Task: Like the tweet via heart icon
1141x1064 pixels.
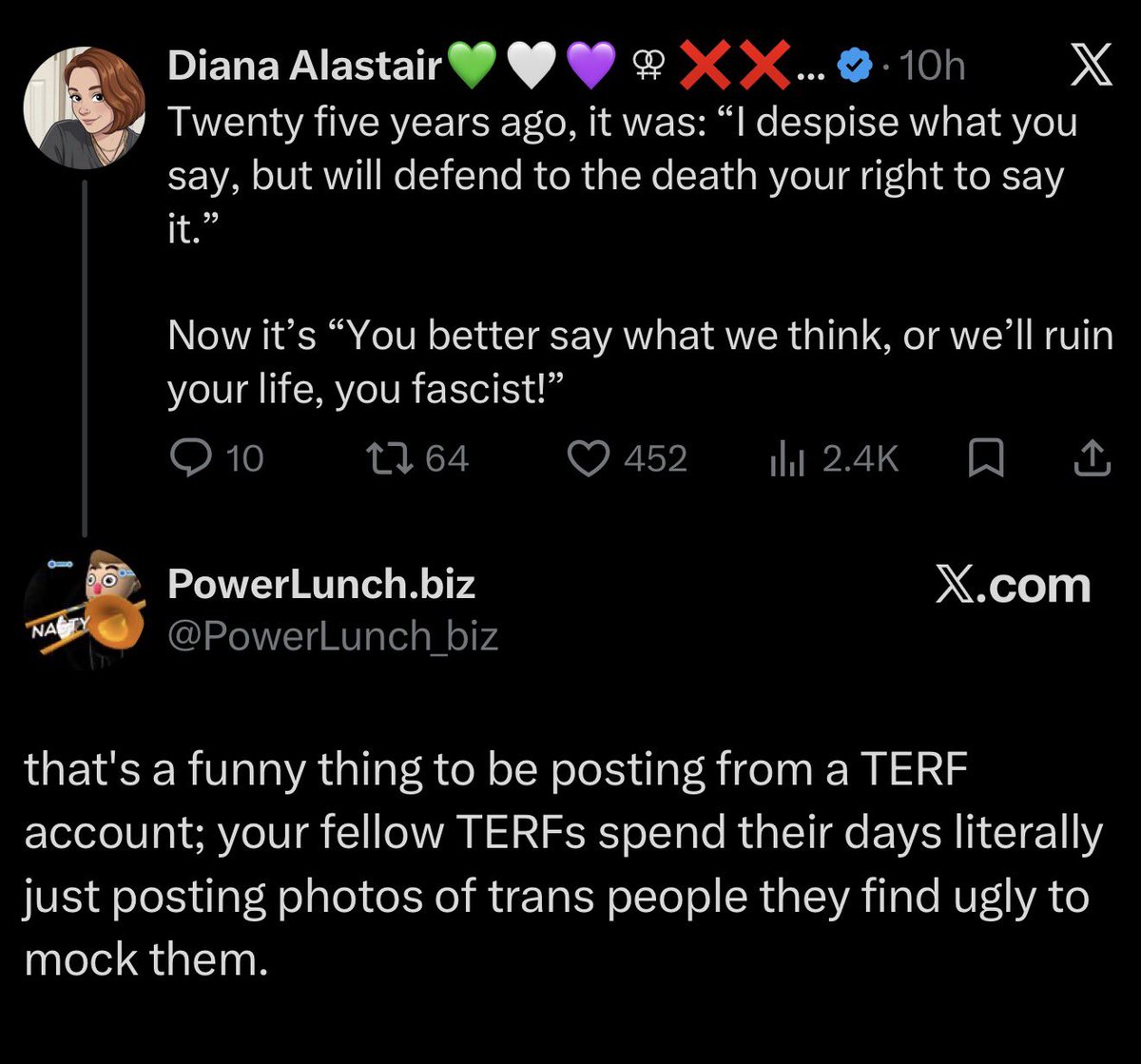Action: (x=587, y=459)
